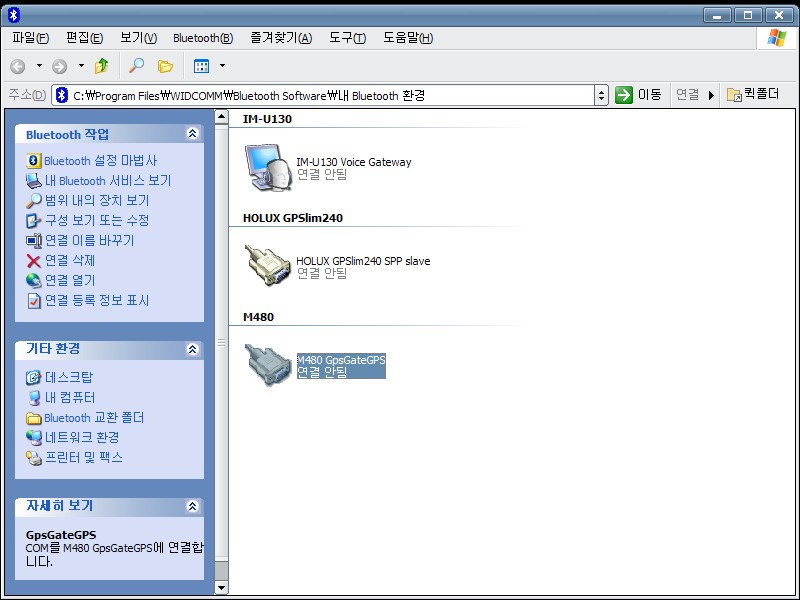Open the Forward button history dropdown arrow

tap(81, 66)
